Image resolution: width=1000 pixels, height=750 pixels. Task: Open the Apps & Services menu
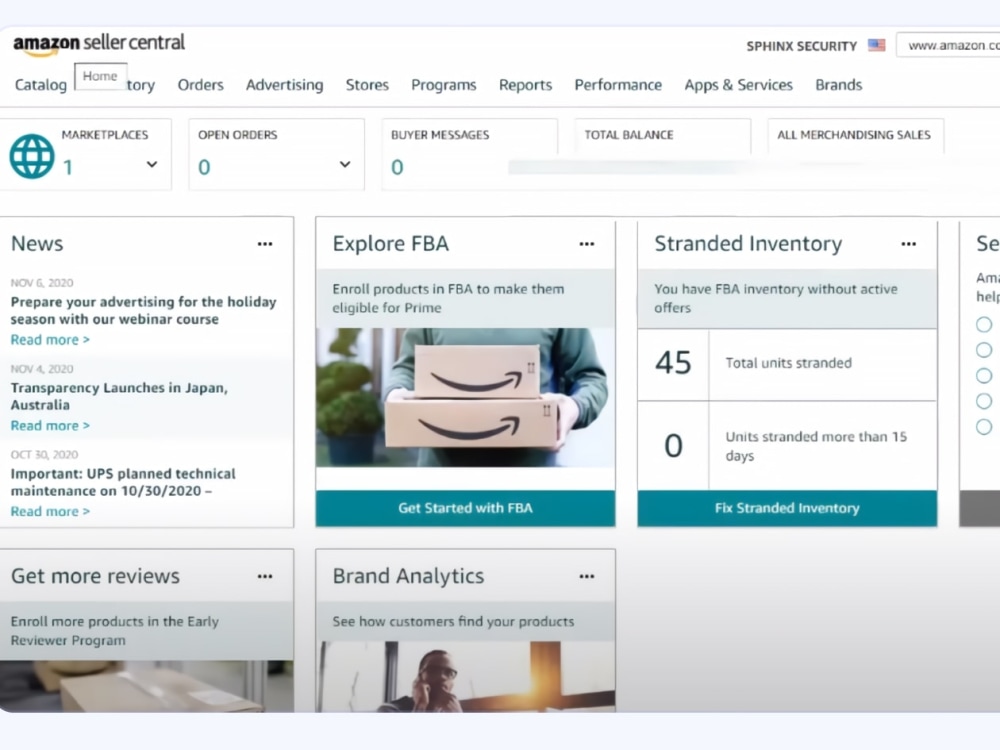pyautogui.click(x=739, y=85)
